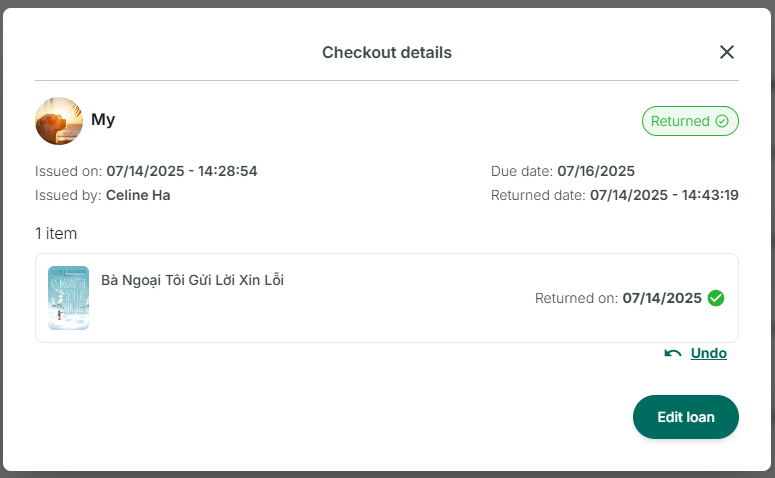Click the Checkout details heading

point(387,52)
